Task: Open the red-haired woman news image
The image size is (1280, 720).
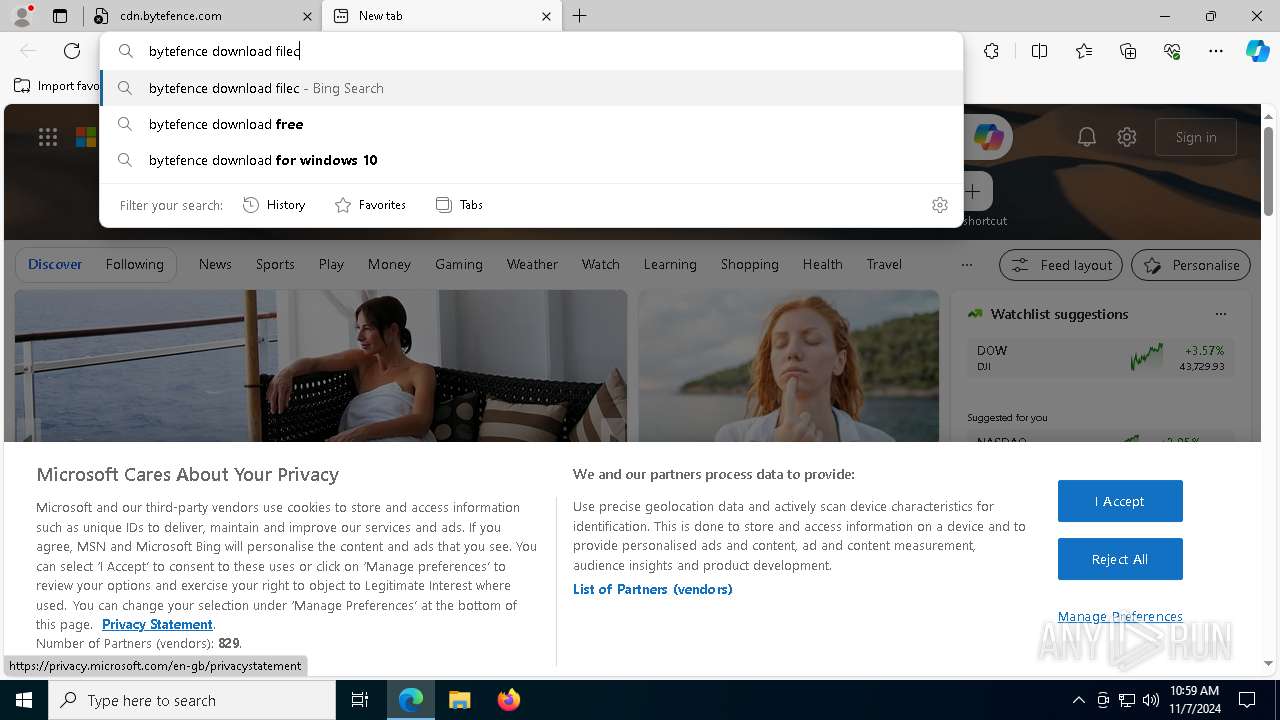Action: 789,365
